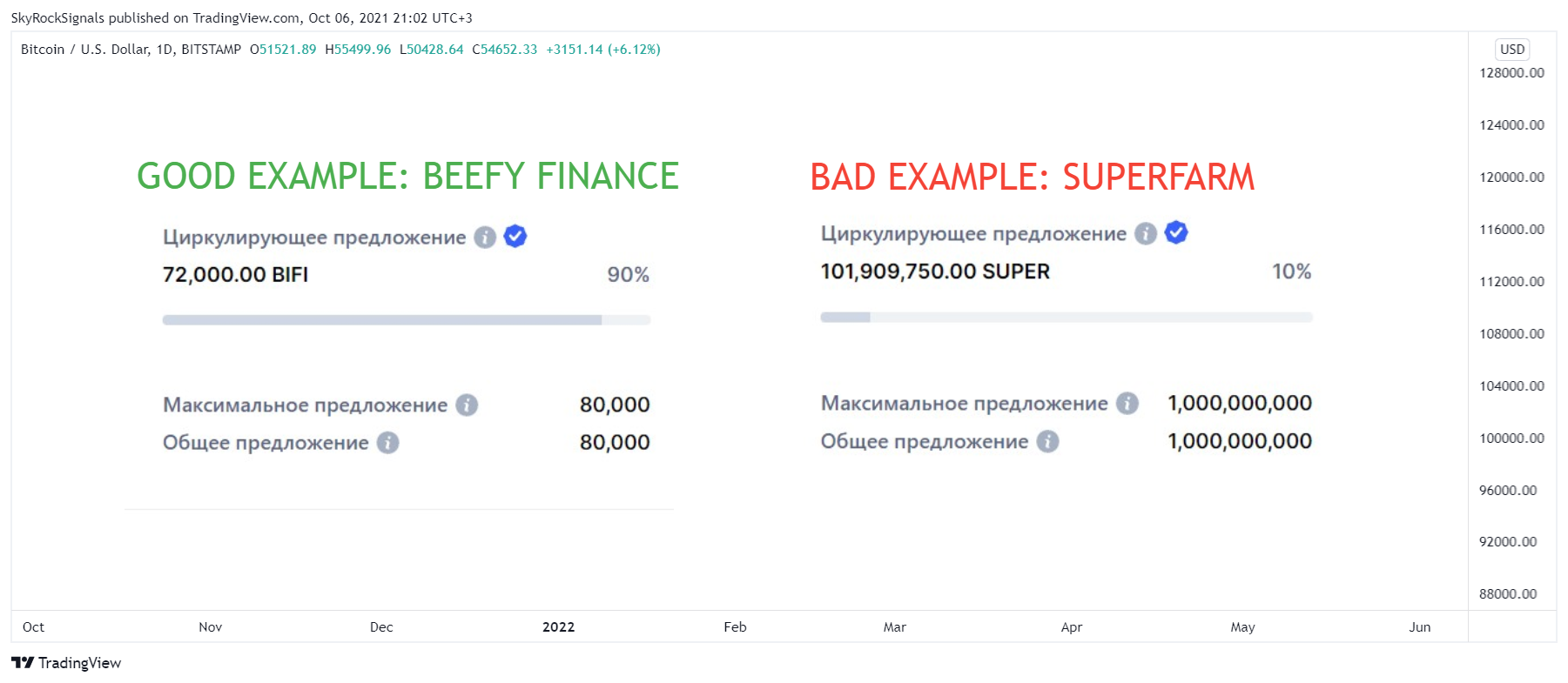Click the 100000.00 price scale label
This screenshot has width=1568, height=683.
1511,439
